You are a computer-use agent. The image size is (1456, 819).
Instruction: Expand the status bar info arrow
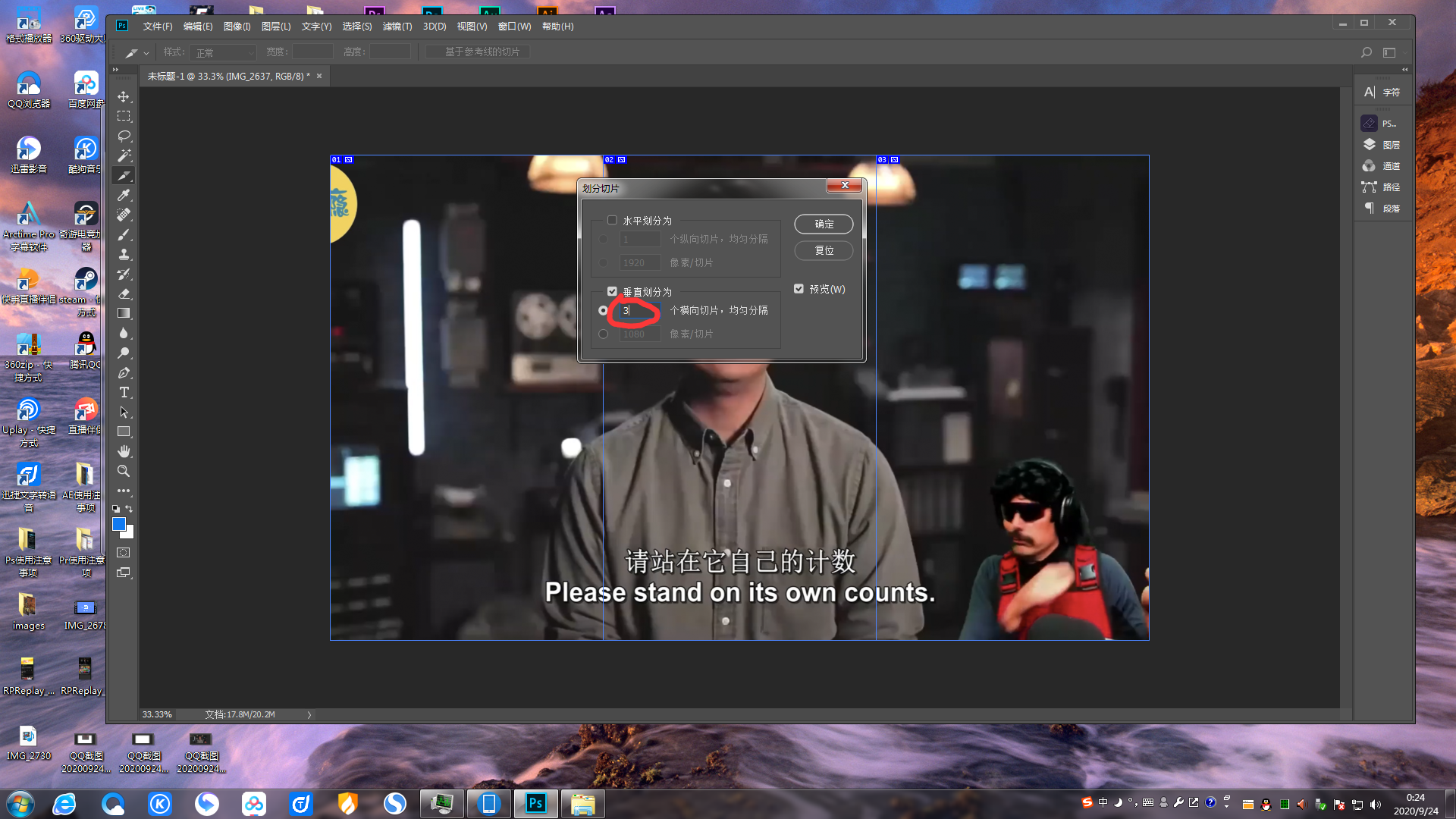tap(309, 714)
